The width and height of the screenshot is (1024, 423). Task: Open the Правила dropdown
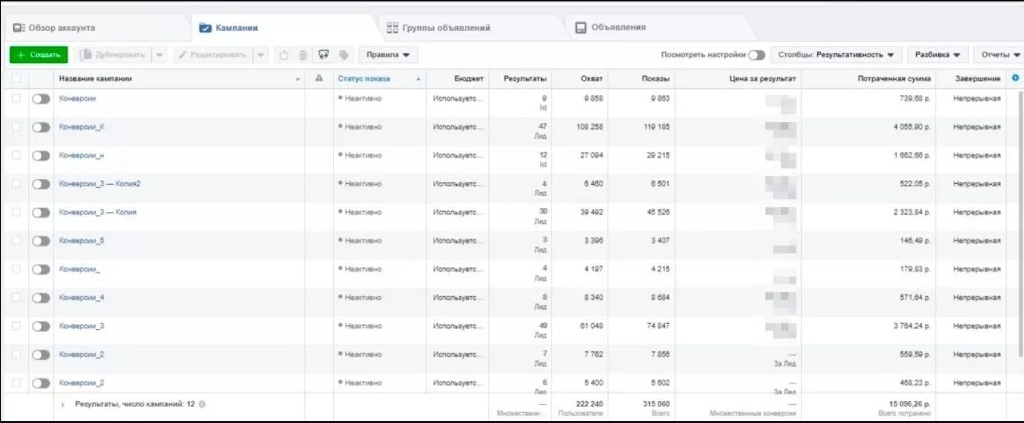[x=388, y=55]
